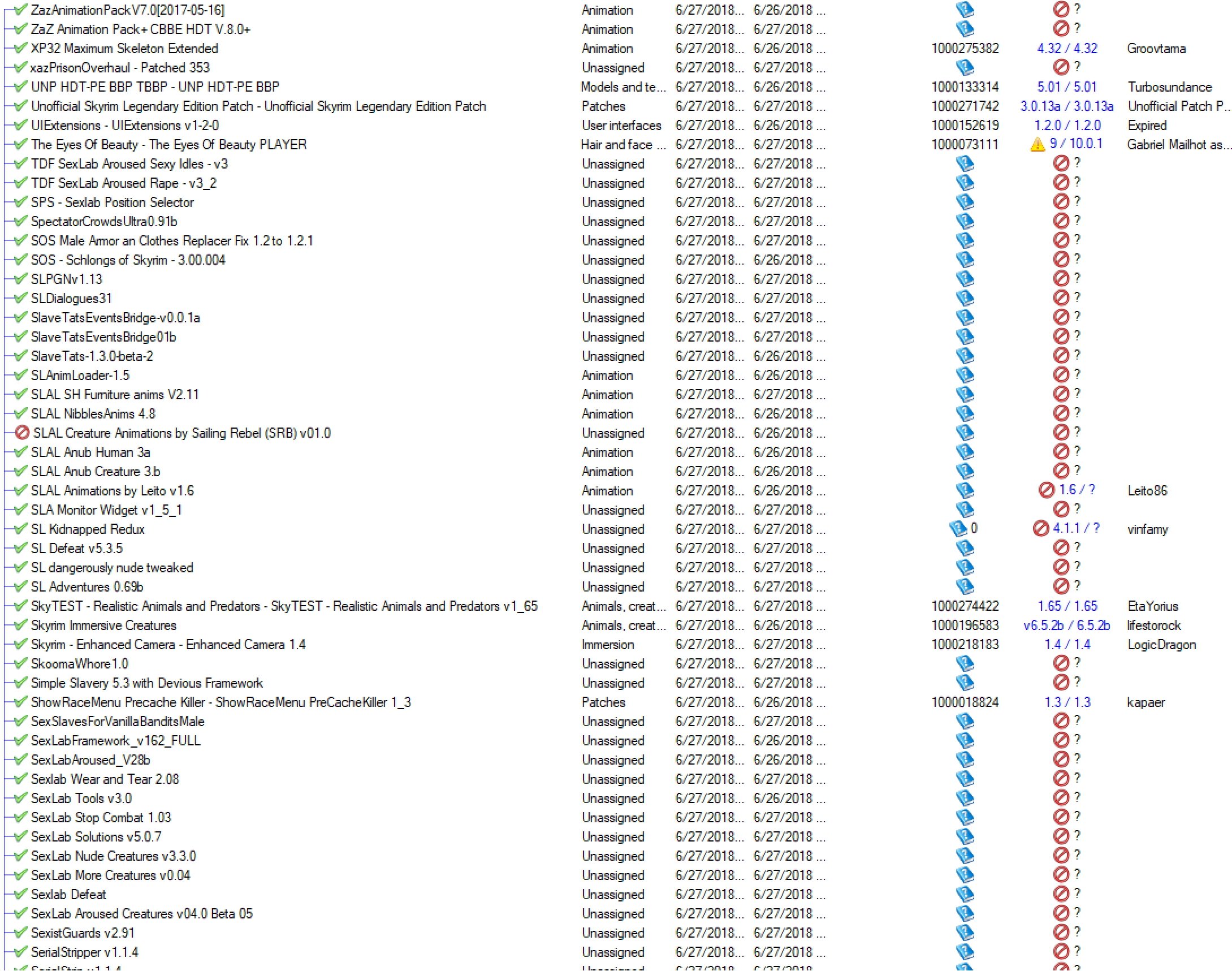The image size is (1232, 971).
Task: Select the author name vinfamy
Action: coord(1147,529)
